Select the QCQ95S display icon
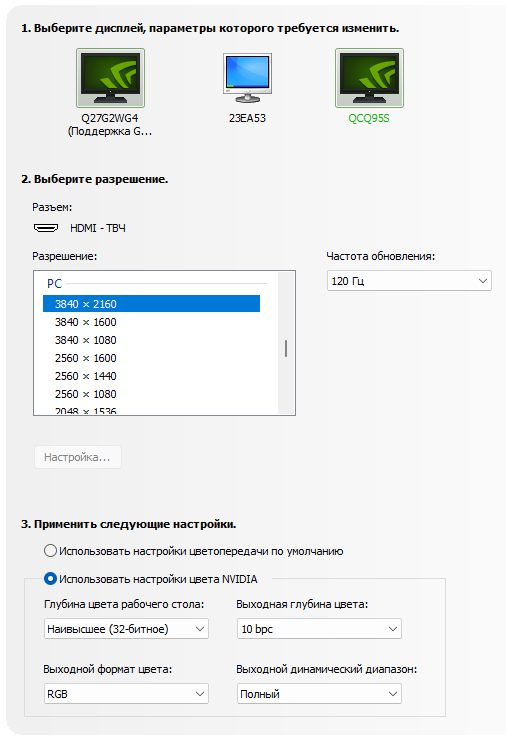The width and height of the screenshot is (506, 738). point(369,78)
